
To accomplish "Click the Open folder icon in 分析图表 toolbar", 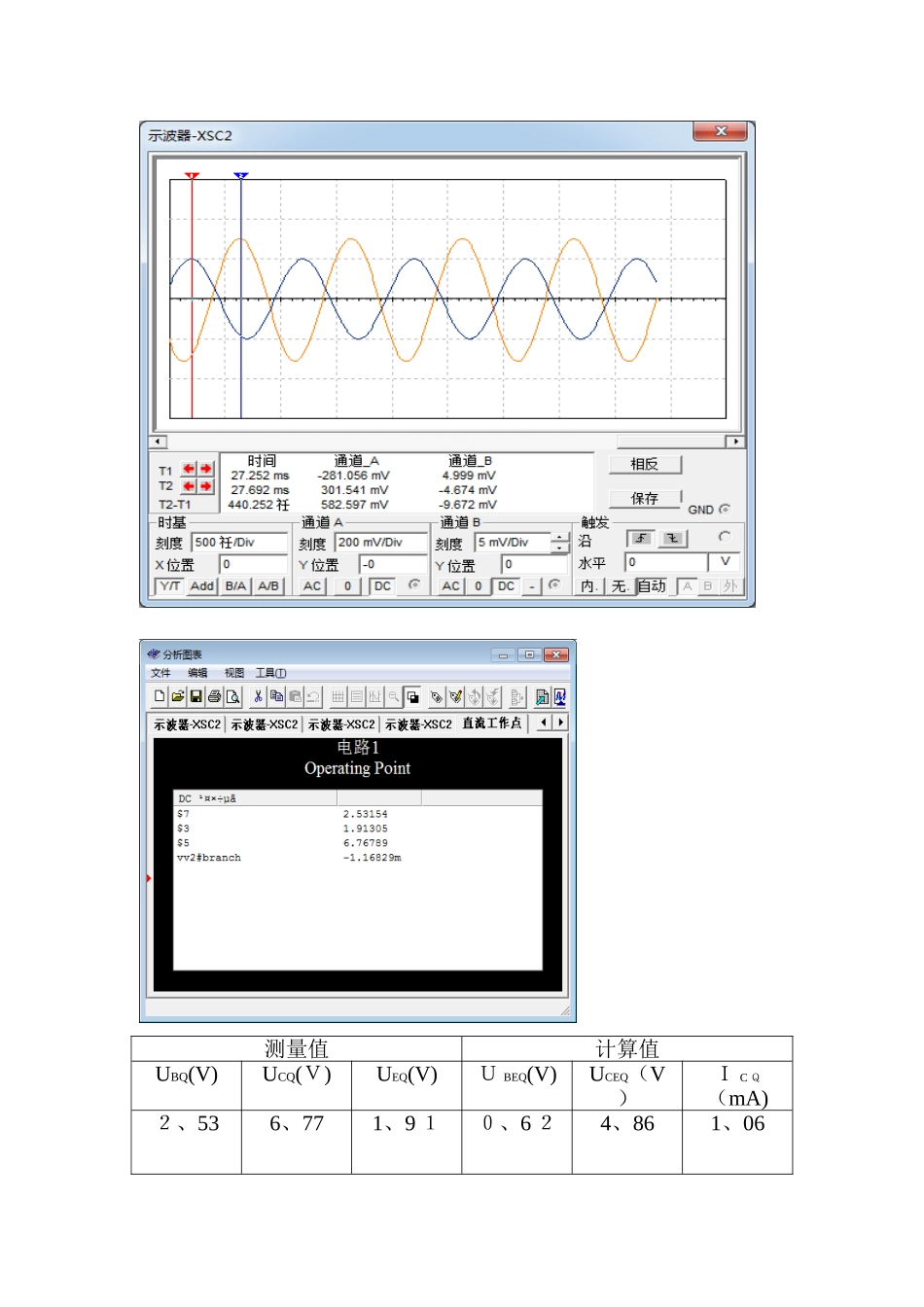I will pos(178,696).
